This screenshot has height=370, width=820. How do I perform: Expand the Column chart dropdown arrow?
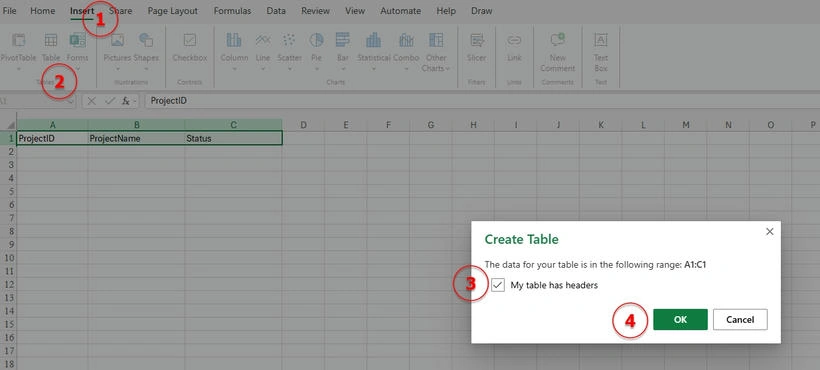(x=234, y=68)
